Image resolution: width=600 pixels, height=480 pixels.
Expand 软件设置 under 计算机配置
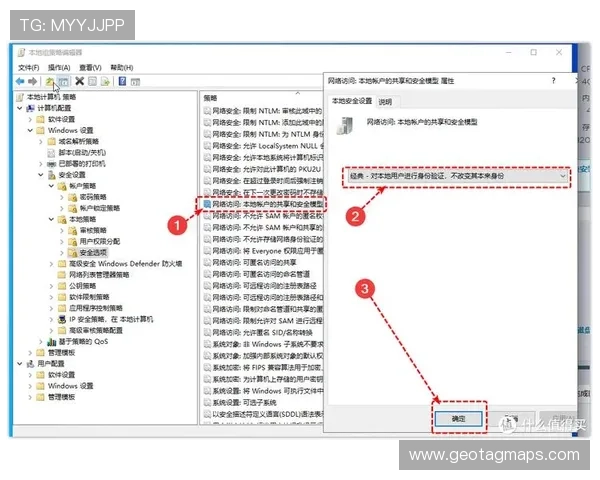click(31, 119)
